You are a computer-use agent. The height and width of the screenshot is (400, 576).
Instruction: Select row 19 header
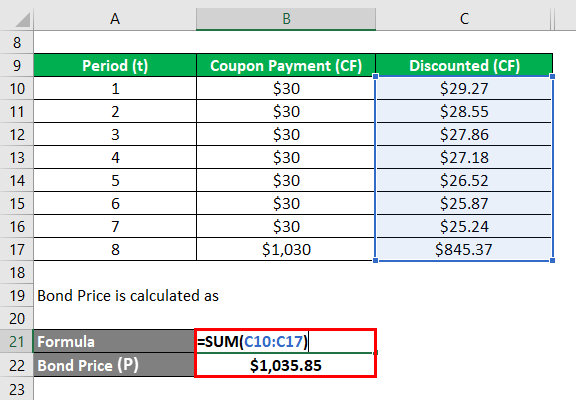pyautogui.click(x=17, y=296)
